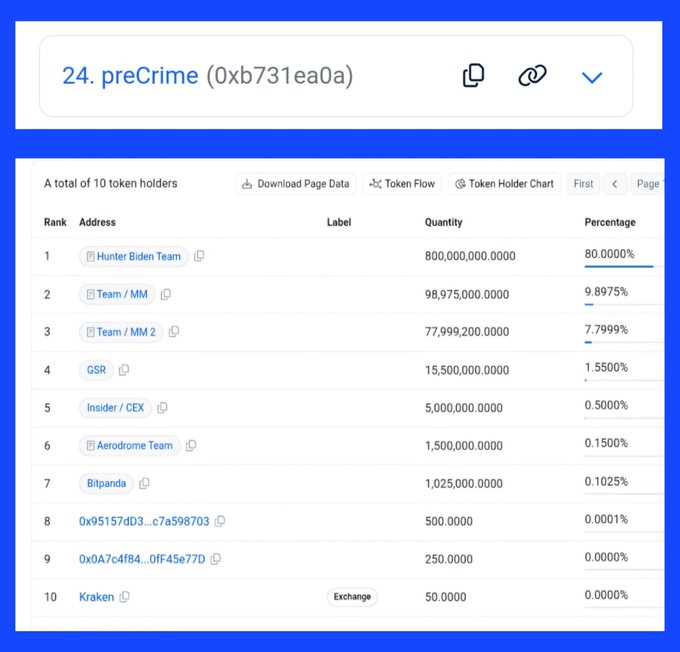Click the Exchange label tag
The width and height of the screenshot is (680, 652).
coord(352,597)
